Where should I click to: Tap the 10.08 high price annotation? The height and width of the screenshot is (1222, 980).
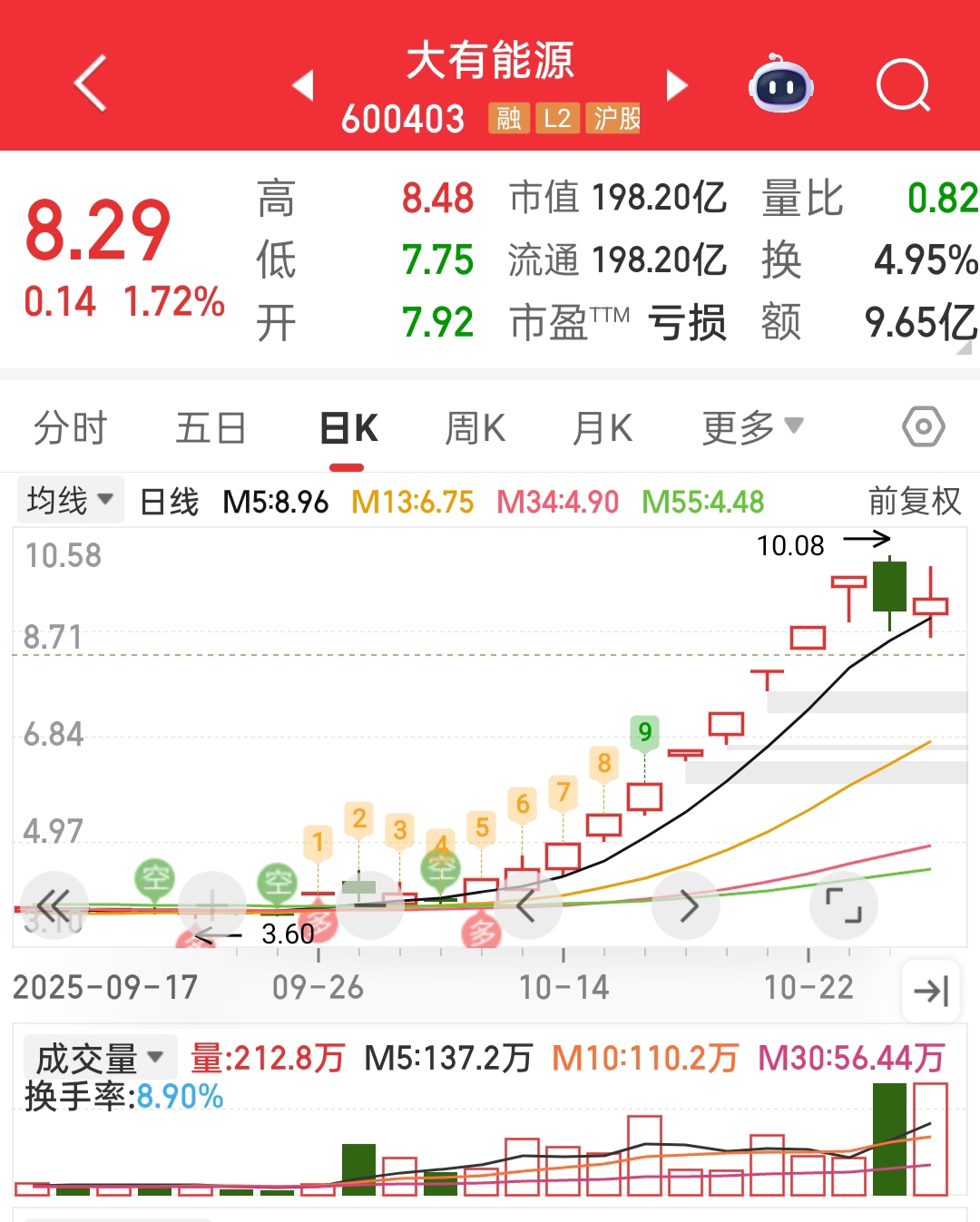pos(790,545)
